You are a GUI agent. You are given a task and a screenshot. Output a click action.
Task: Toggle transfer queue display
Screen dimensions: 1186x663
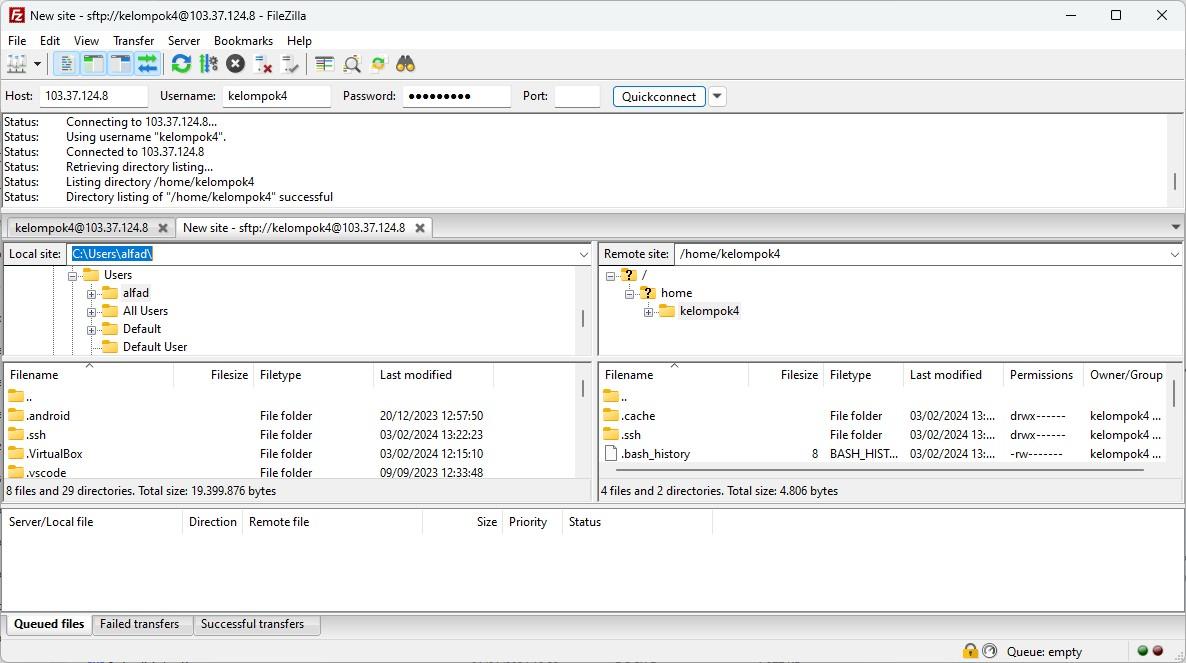(x=148, y=64)
